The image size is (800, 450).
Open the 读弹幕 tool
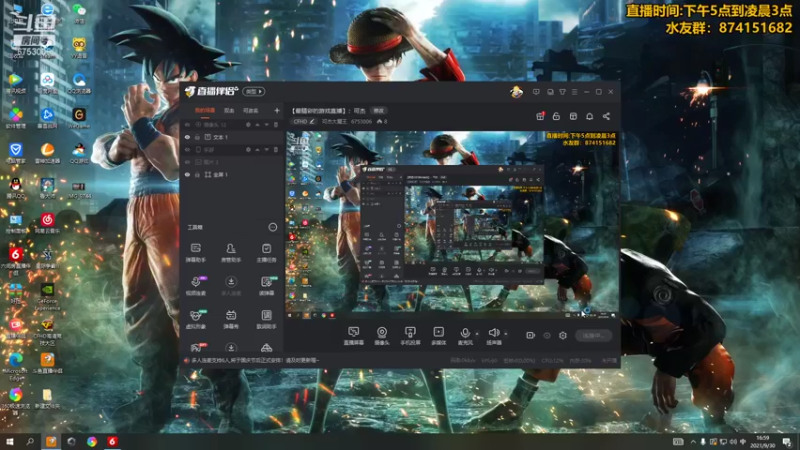pos(266,286)
